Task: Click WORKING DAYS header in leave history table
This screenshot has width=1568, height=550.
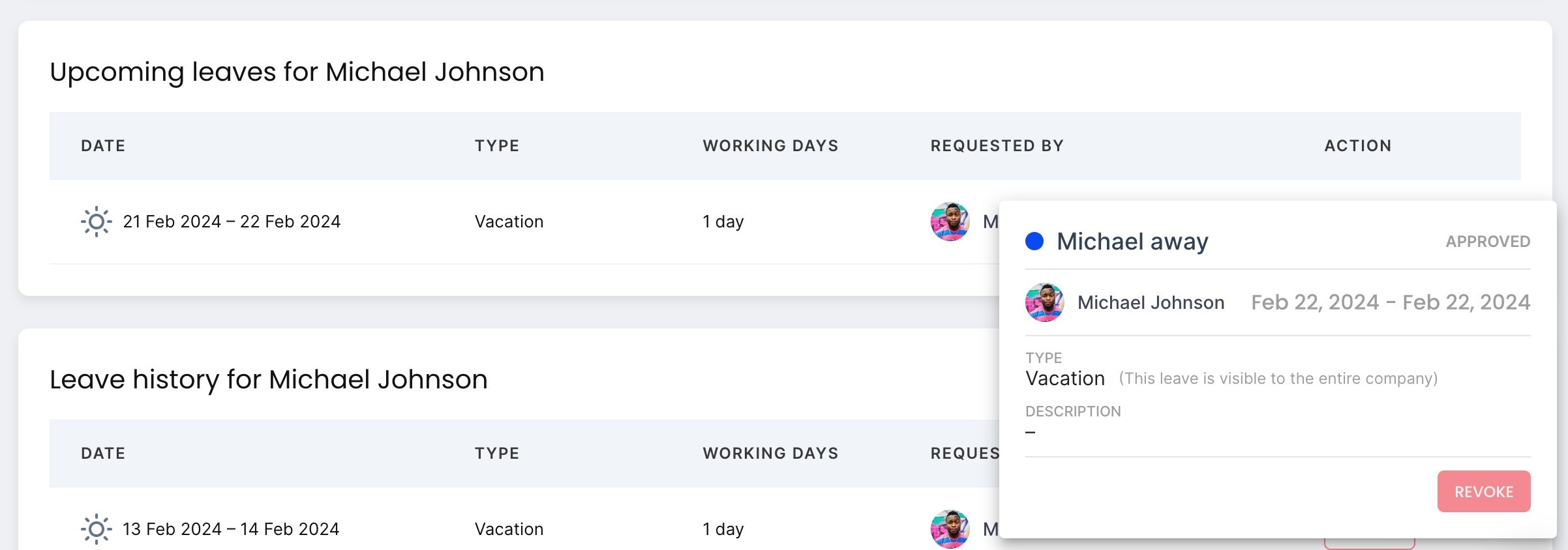Action: click(x=770, y=454)
